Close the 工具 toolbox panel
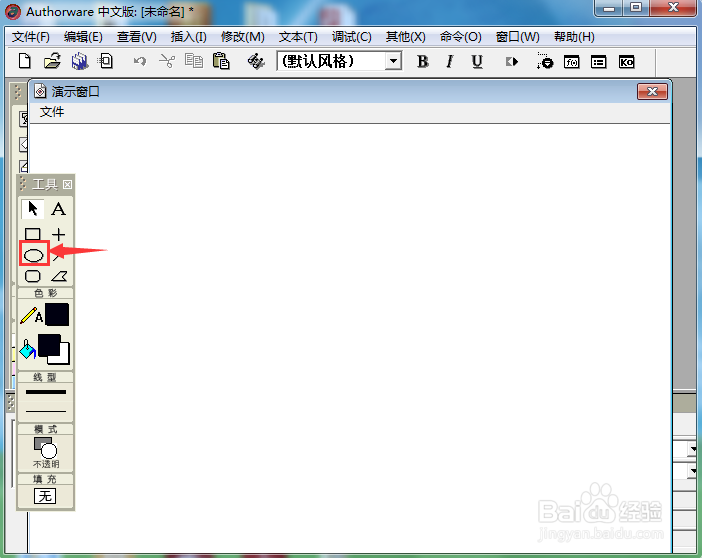This screenshot has height=558, width=702. (67, 185)
